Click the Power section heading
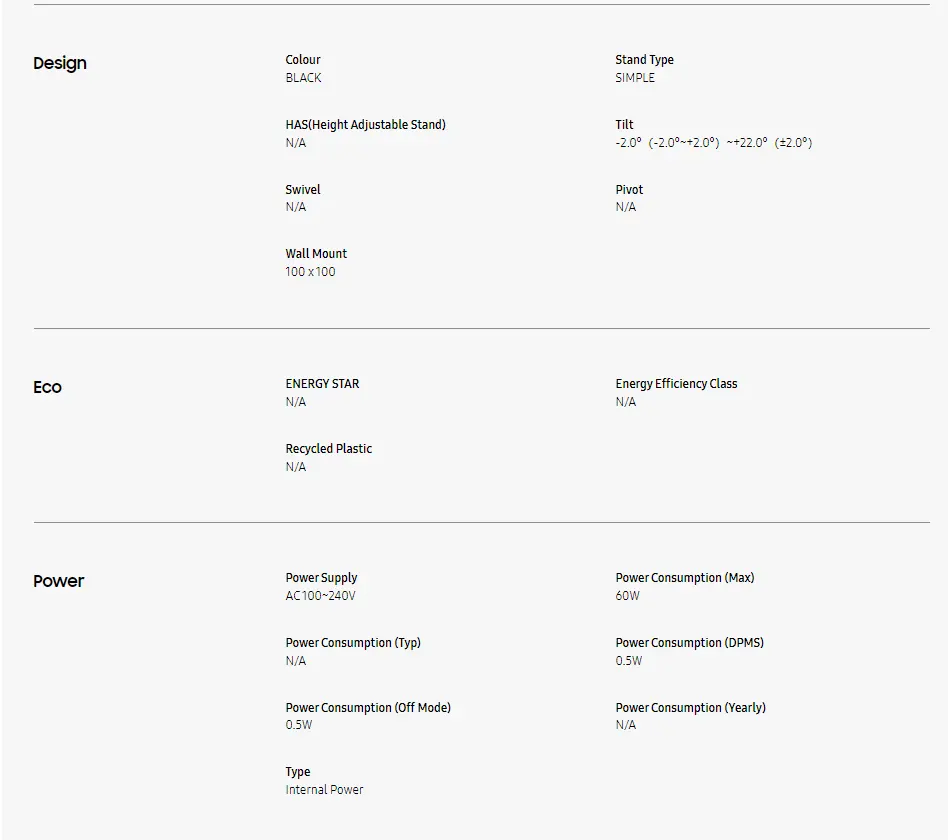Viewport: 948px width, 840px height. click(x=58, y=581)
